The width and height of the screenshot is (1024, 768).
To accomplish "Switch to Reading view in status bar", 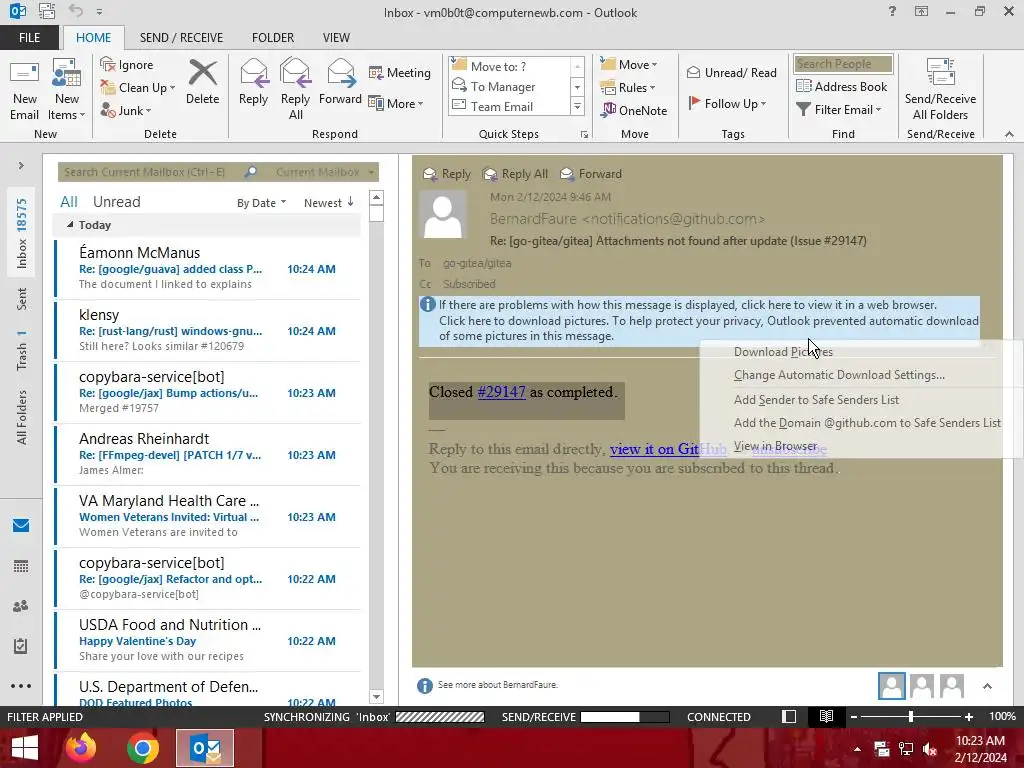I will coord(826,716).
